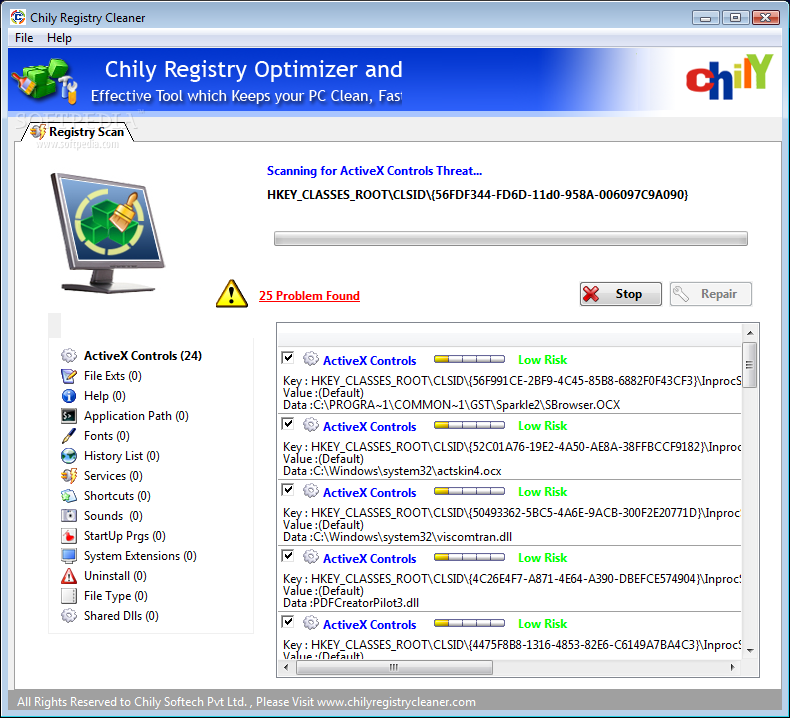
Task: Click the Shared Dlls gear icon
Action: click(69, 616)
